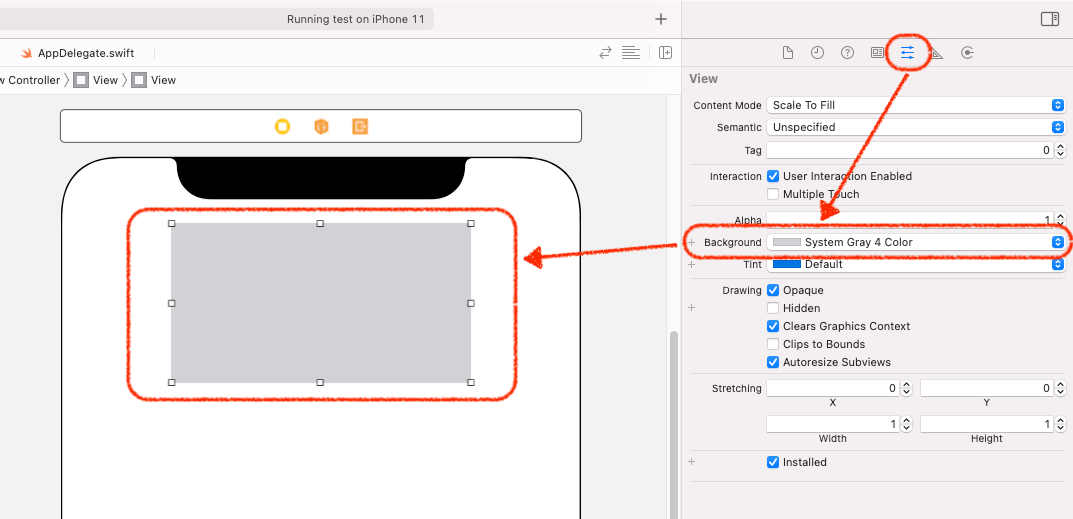Enable the Hidden checkbox
The image size is (1073, 519).
pos(773,308)
